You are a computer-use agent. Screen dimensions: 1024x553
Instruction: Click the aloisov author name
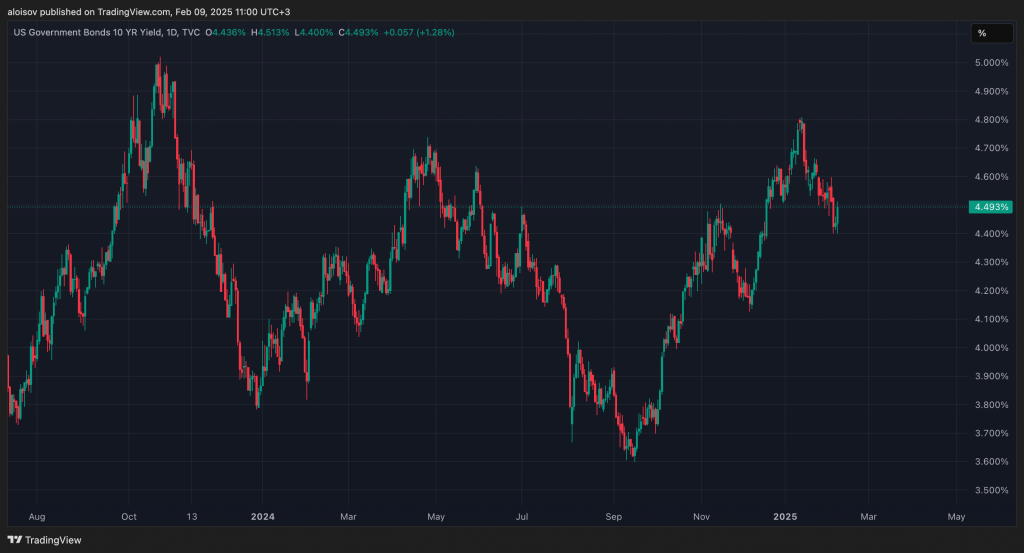[22, 12]
